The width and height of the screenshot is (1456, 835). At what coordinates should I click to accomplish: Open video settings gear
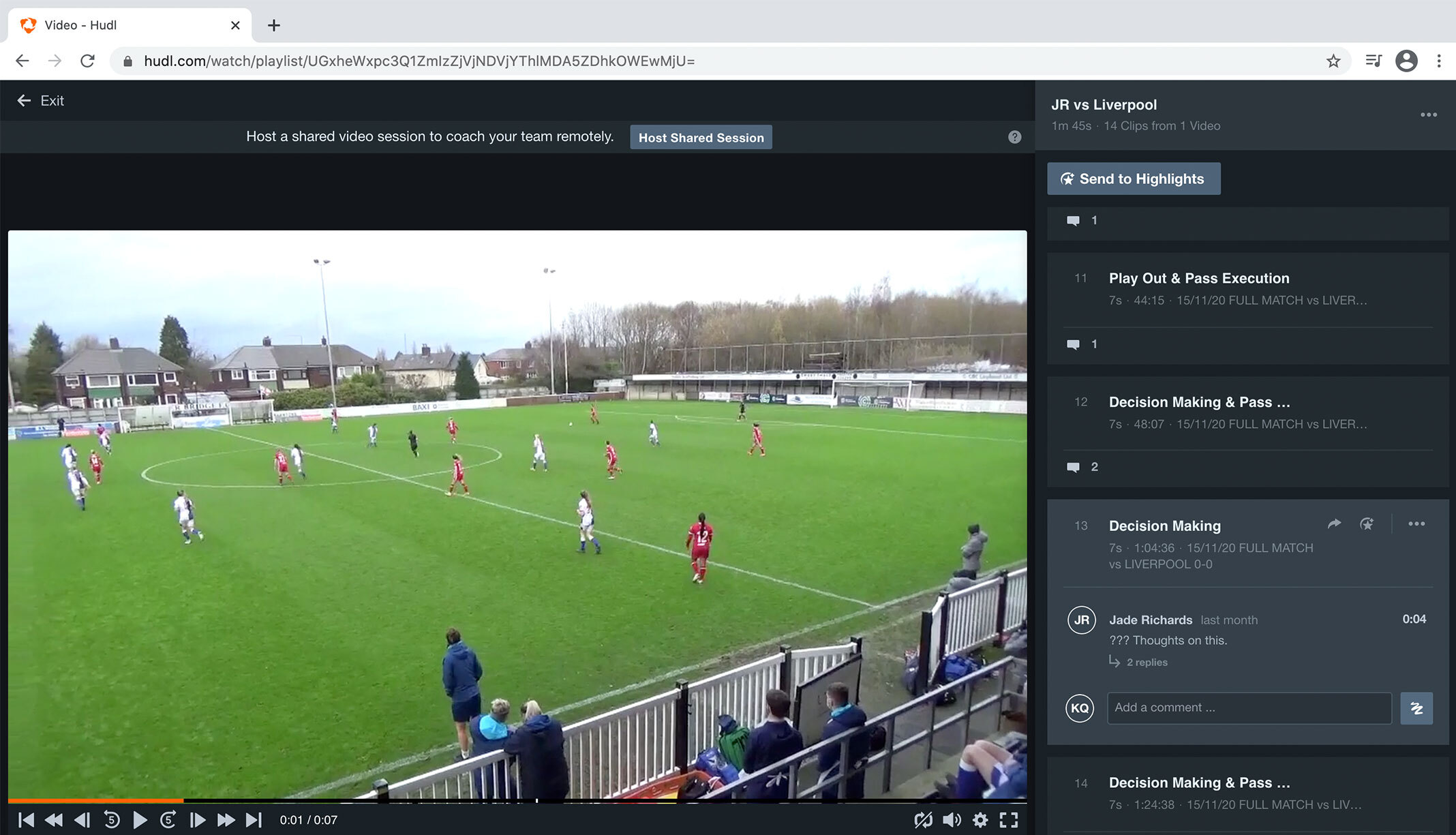coord(980,820)
